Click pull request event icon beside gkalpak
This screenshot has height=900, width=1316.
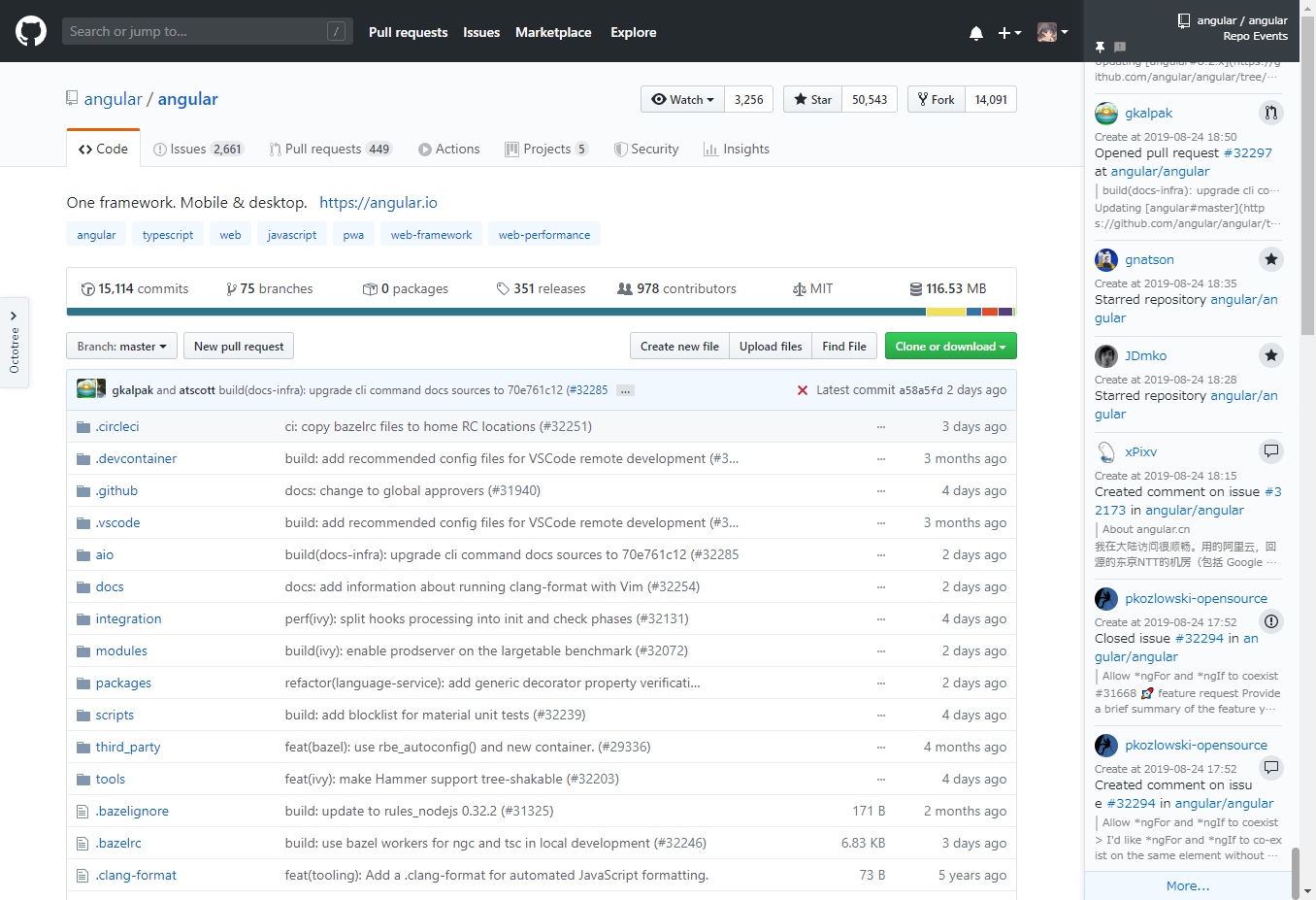click(1270, 113)
